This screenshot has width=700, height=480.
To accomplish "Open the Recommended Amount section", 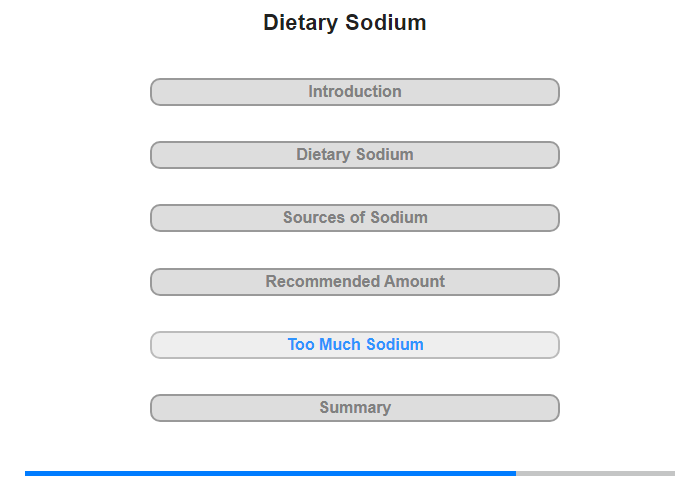I will 355,282.
